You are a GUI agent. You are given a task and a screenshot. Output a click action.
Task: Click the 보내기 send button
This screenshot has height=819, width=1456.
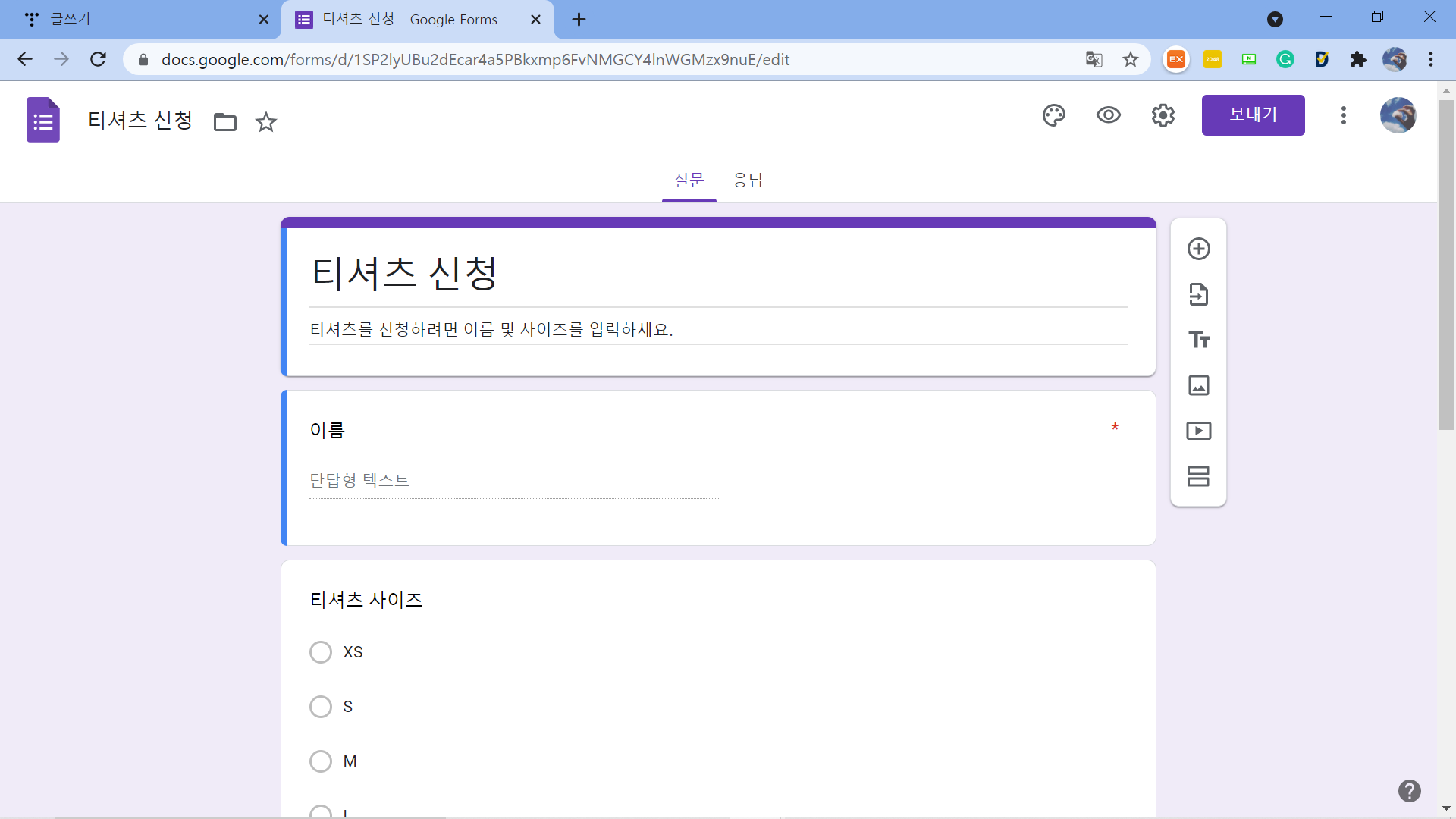1253,115
